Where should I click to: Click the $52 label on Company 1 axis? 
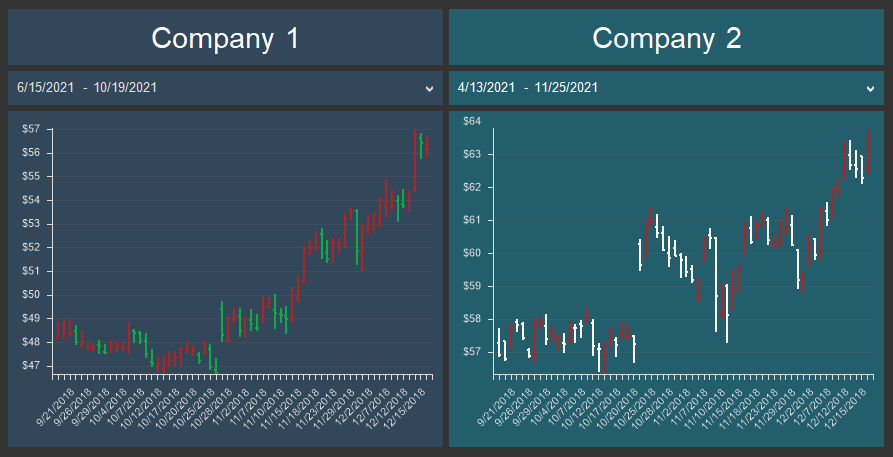click(x=30, y=247)
